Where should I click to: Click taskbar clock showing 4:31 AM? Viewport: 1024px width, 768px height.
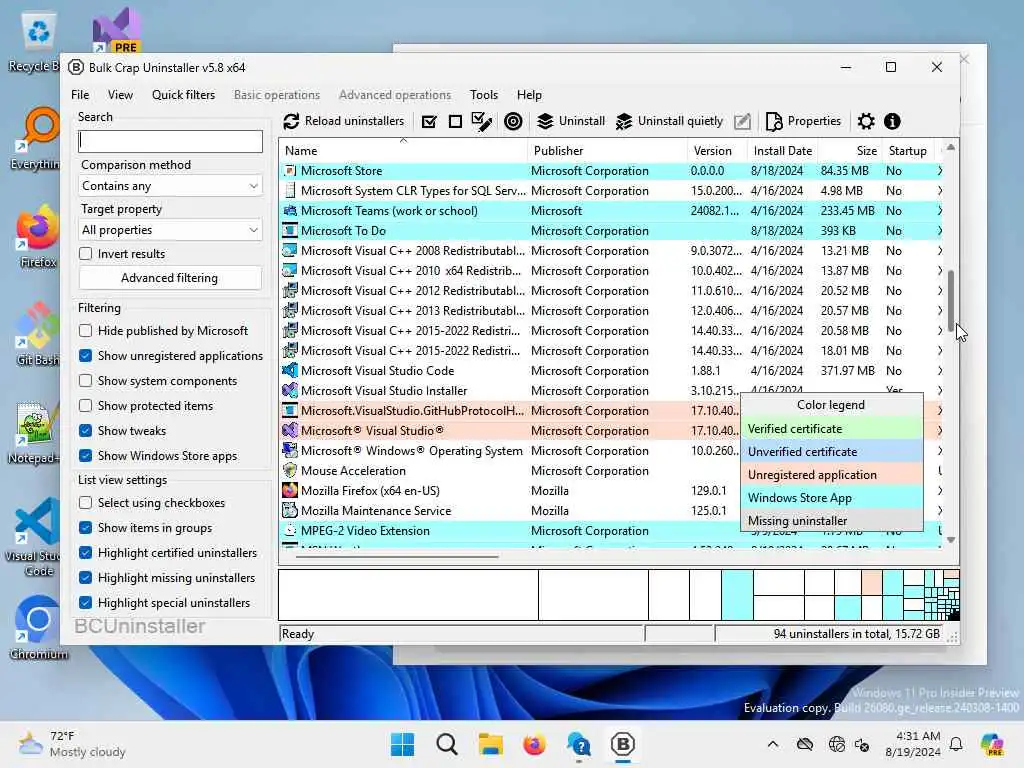[913, 744]
